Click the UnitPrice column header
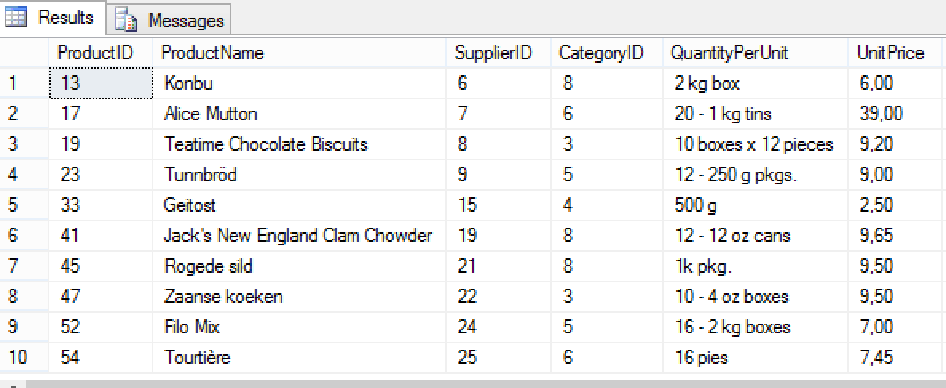Image resolution: width=946 pixels, height=388 pixels. pyautogui.click(x=897, y=53)
